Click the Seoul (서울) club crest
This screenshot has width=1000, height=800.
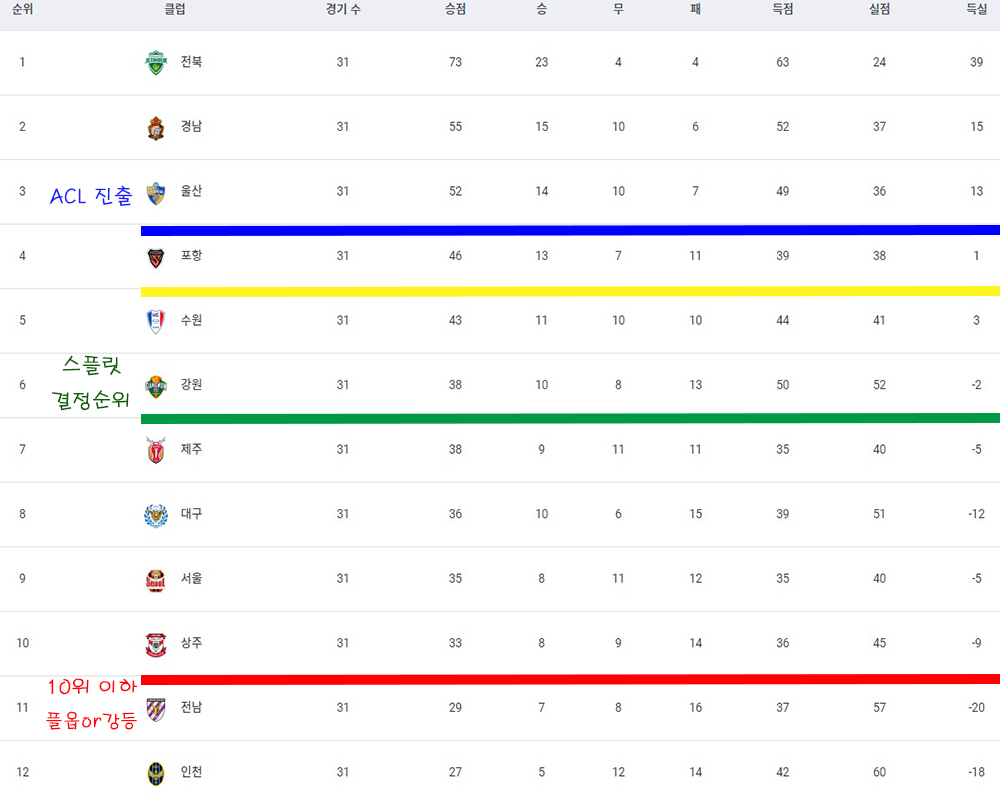pyautogui.click(x=156, y=580)
